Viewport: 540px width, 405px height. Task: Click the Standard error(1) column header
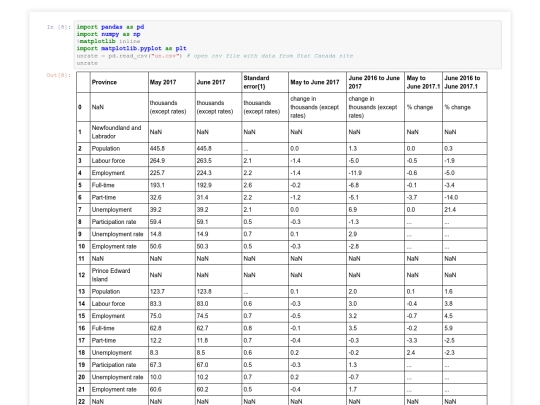[x=265, y=82]
